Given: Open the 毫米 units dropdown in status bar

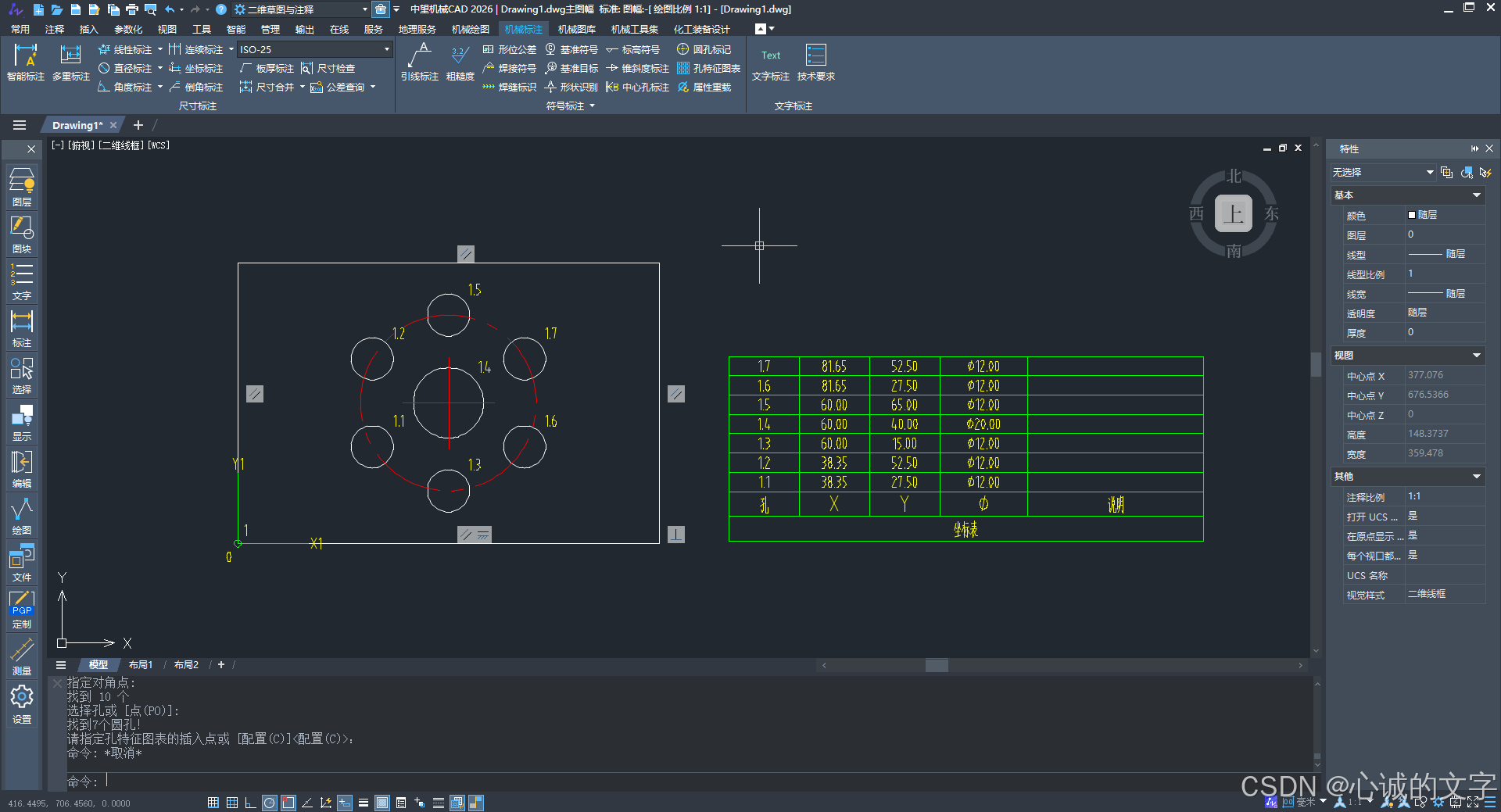Looking at the screenshot, I should (1323, 802).
